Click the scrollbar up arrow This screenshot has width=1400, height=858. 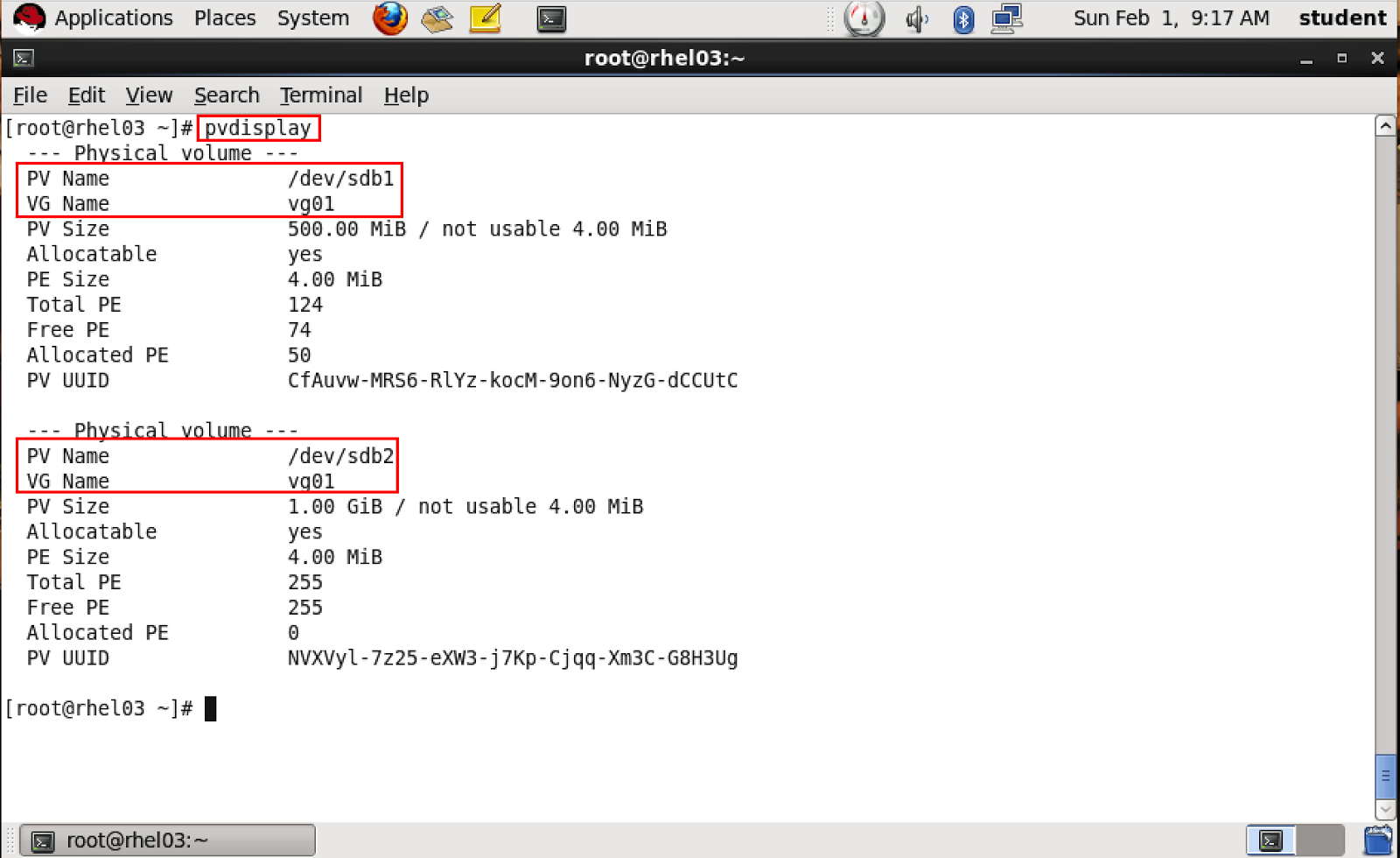coord(1386,126)
